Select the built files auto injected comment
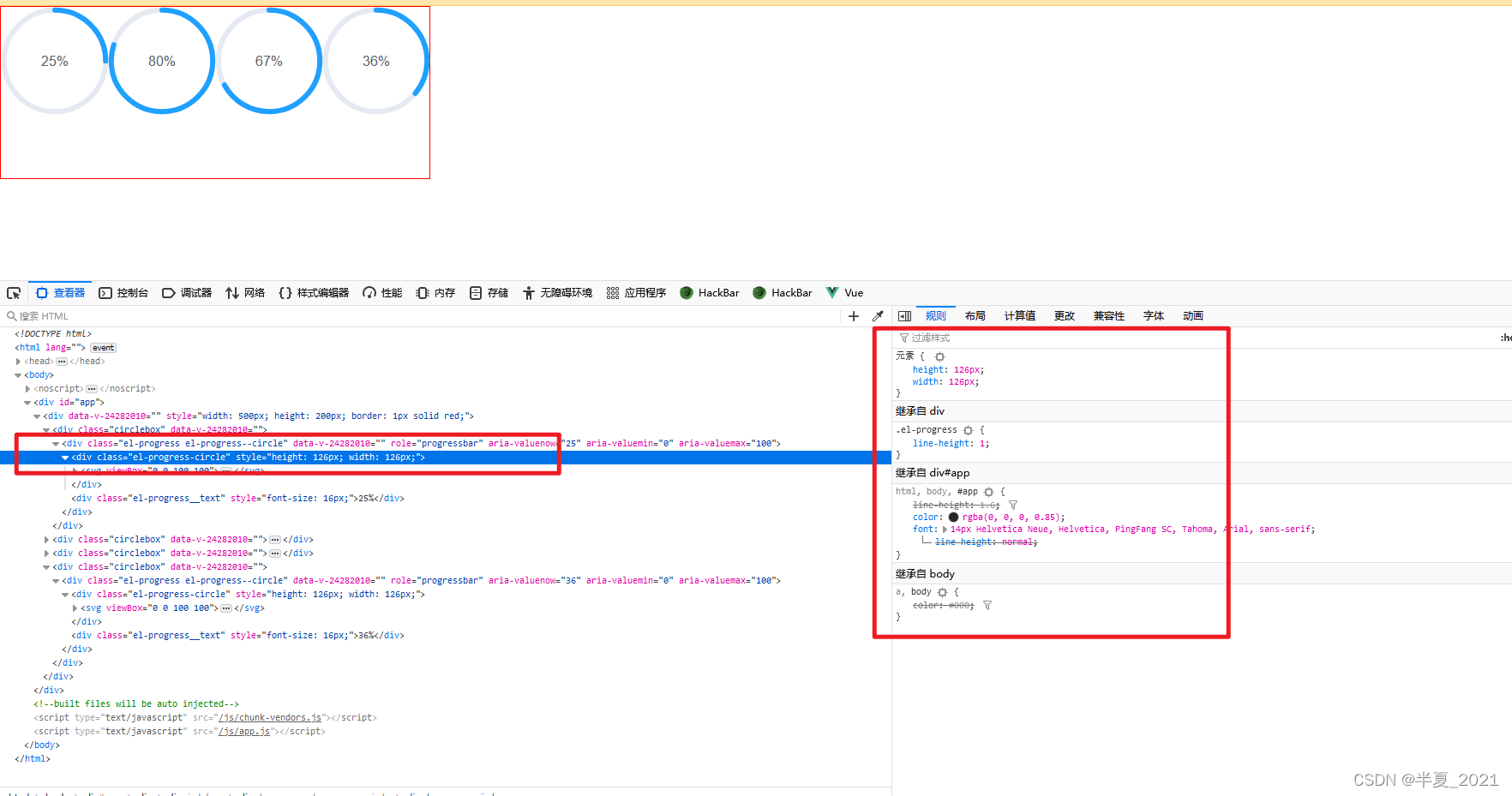Screen dimensions: 1512x796 click(x=136, y=704)
